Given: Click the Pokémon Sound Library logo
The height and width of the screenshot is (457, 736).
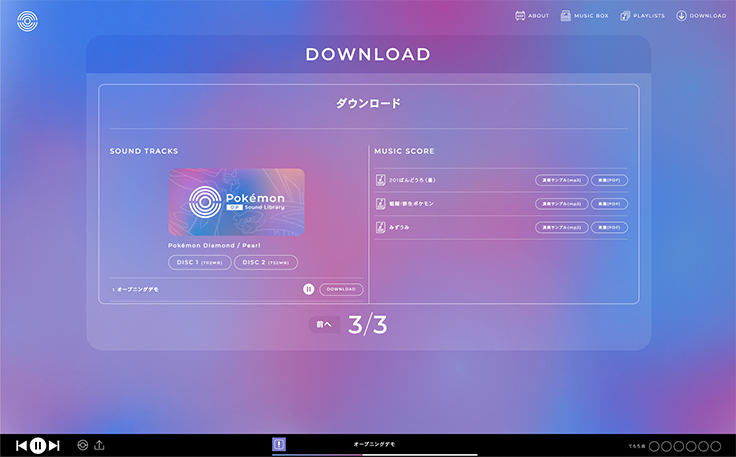Looking at the screenshot, I should (x=27, y=21).
